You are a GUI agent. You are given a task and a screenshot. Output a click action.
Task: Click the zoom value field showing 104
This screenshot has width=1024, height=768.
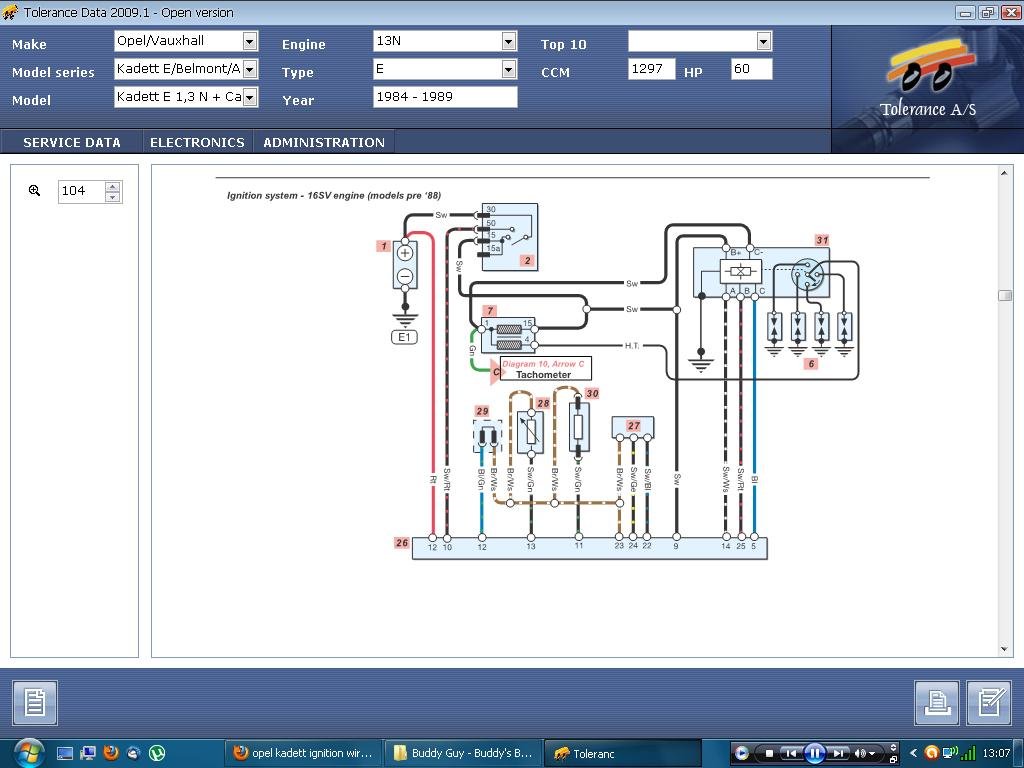tap(81, 191)
